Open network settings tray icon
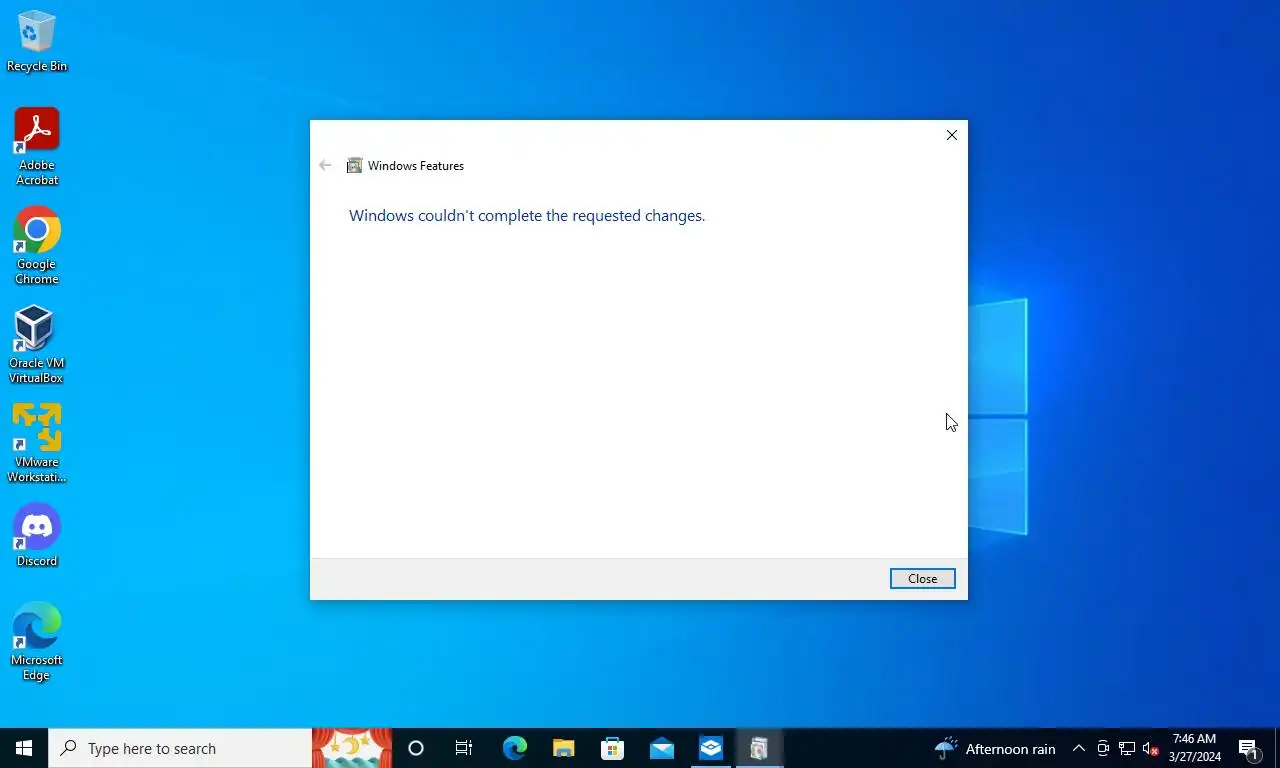The width and height of the screenshot is (1280, 768). (x=1127, y=748)
